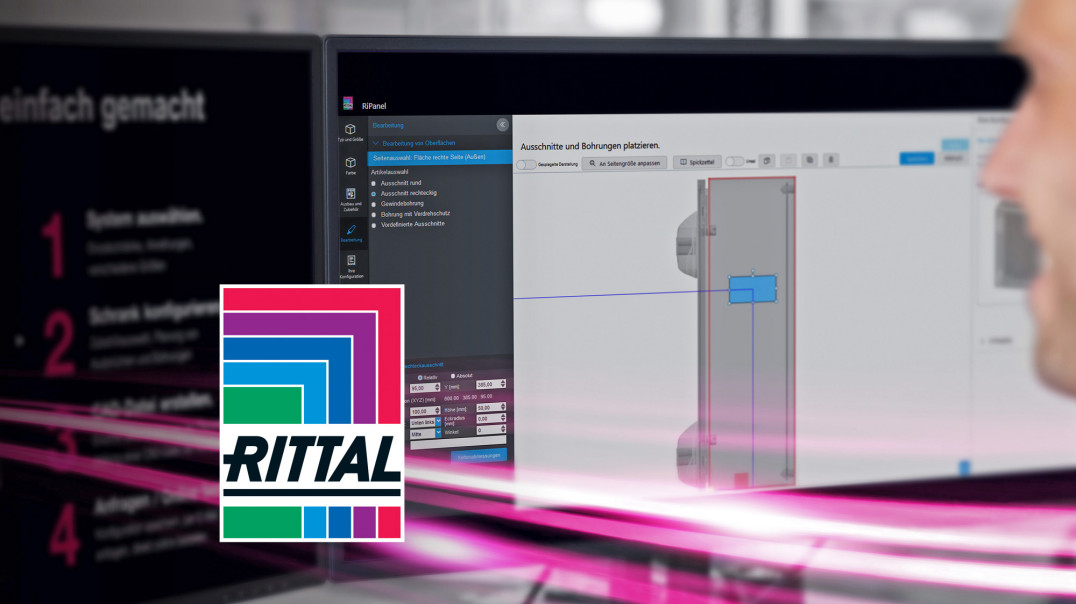Viewport: 1076px width, 604px height.
Task: Open the Unten links reference point dropdown
Action: coord(425,422)
